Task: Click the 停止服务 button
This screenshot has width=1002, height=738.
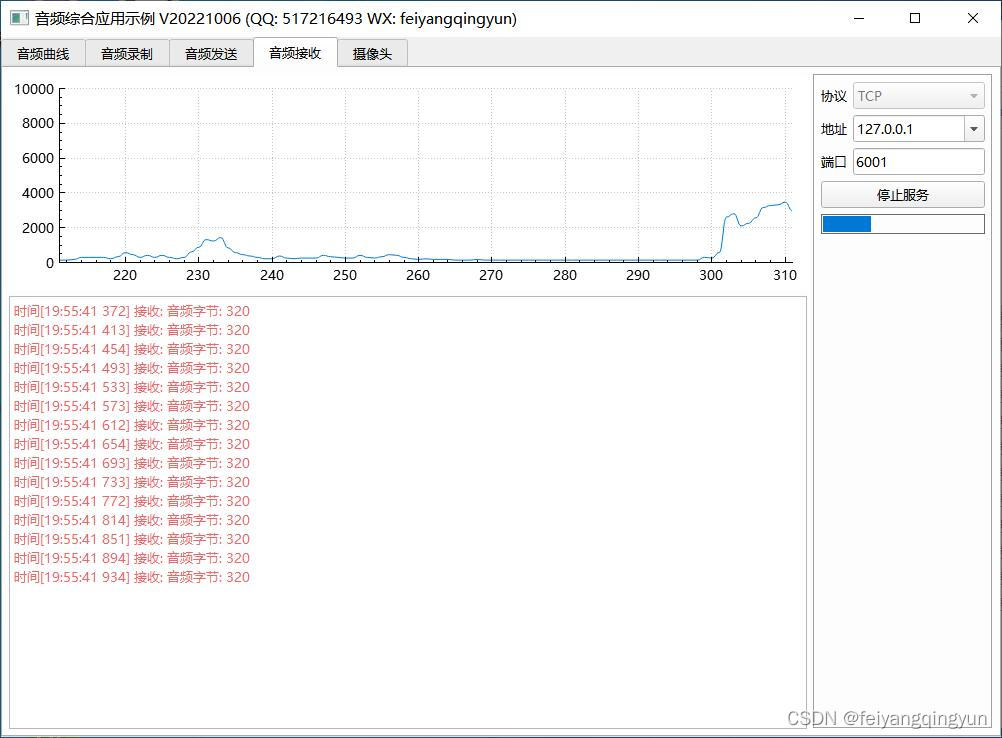Action: (x=902, y=195)
